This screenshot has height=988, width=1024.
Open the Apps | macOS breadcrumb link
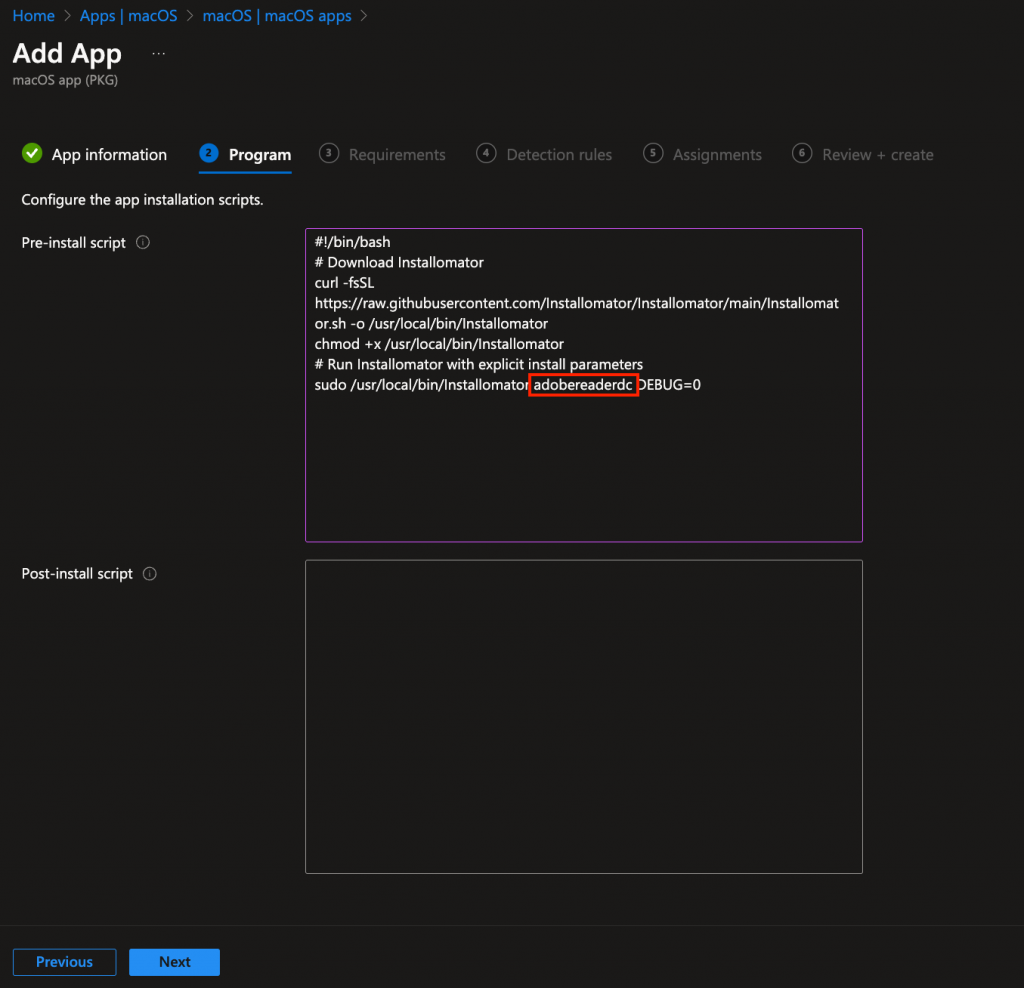128,15
